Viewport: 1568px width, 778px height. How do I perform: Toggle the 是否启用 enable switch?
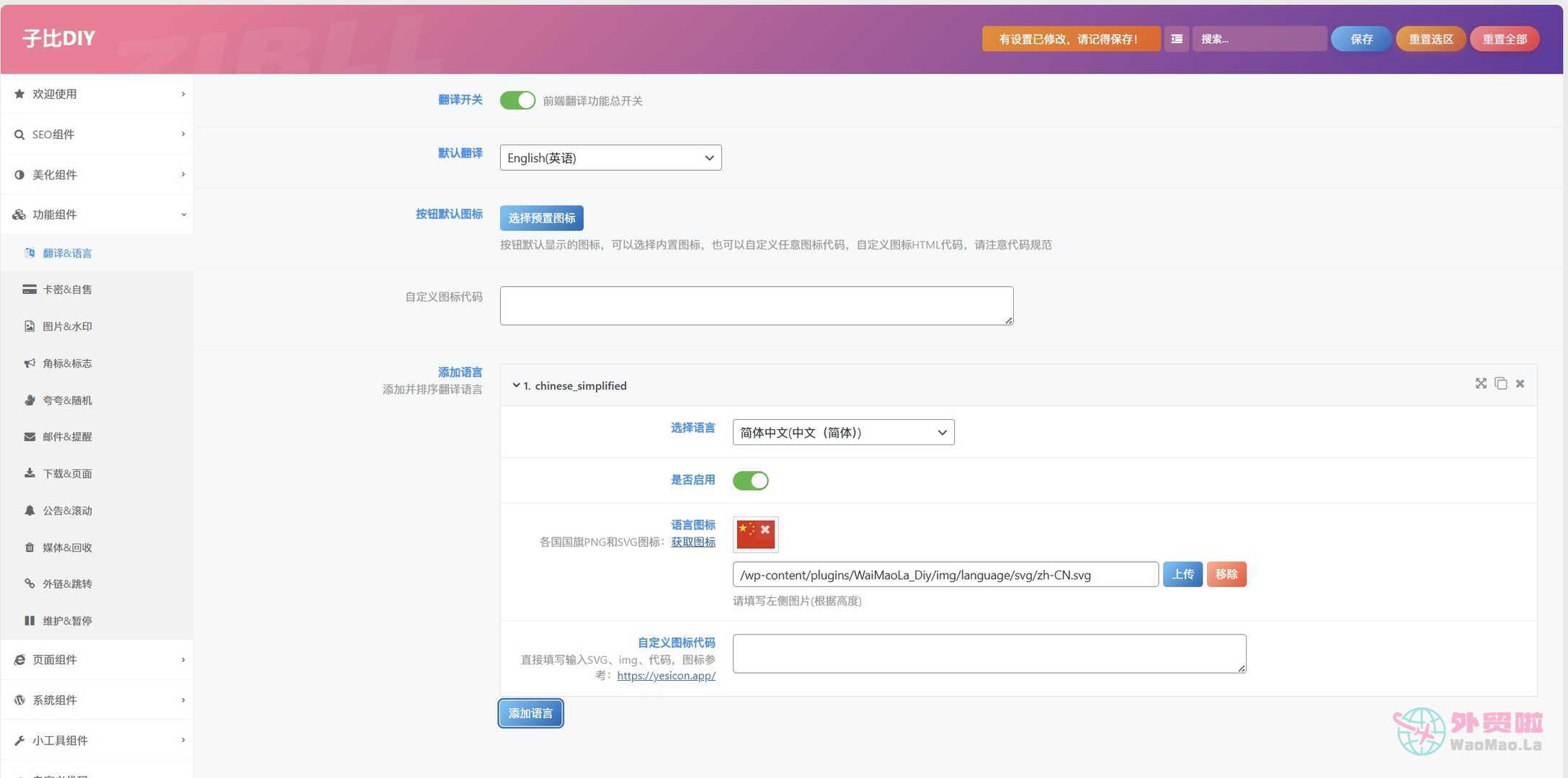point(750,480)
